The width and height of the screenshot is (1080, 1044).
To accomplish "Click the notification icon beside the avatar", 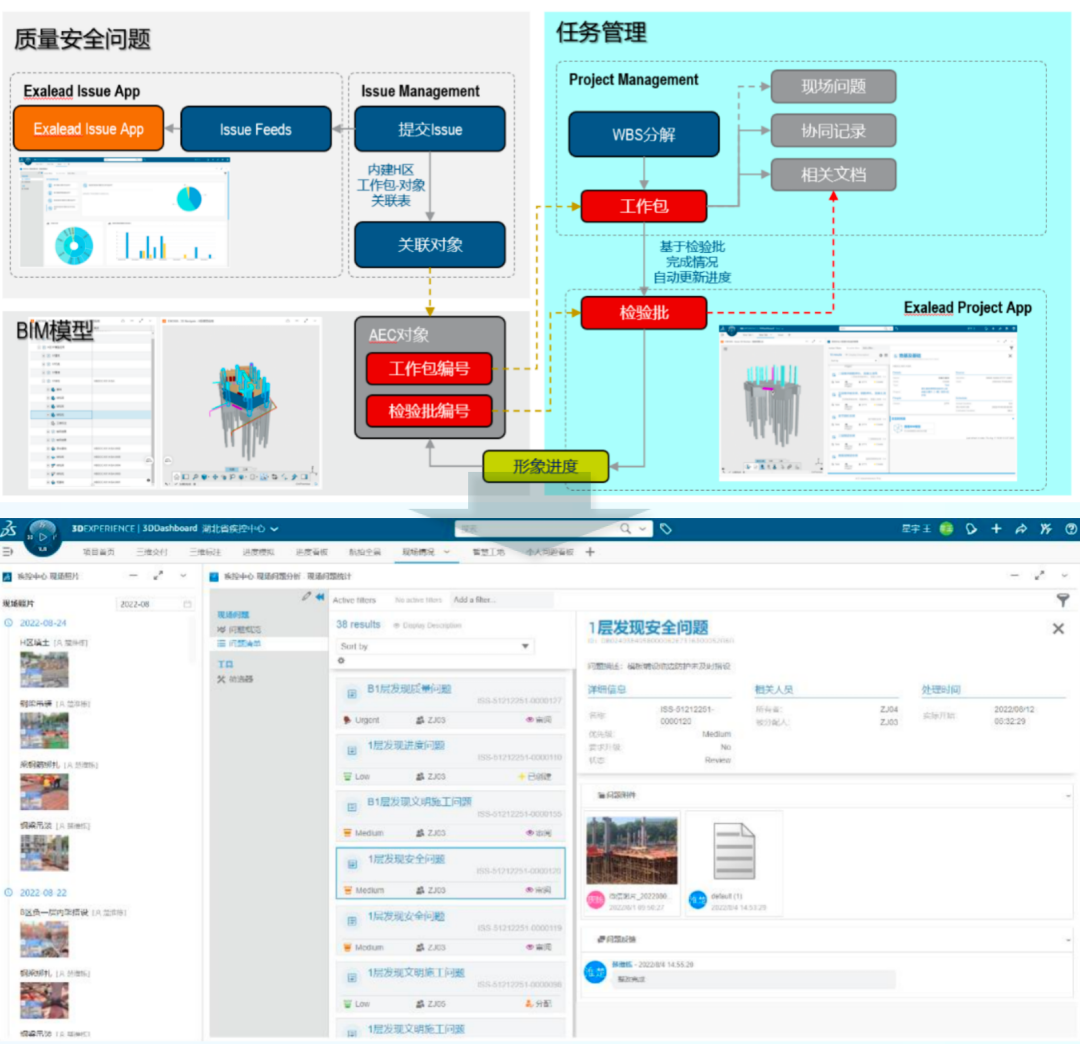I will tap(971, 529).
